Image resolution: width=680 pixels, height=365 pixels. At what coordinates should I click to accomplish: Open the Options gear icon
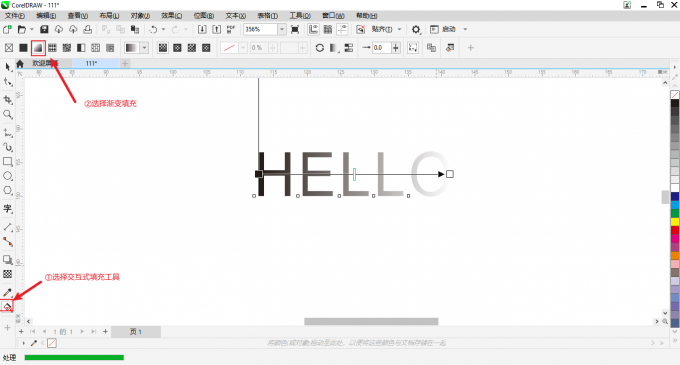[x=416, y=29]
